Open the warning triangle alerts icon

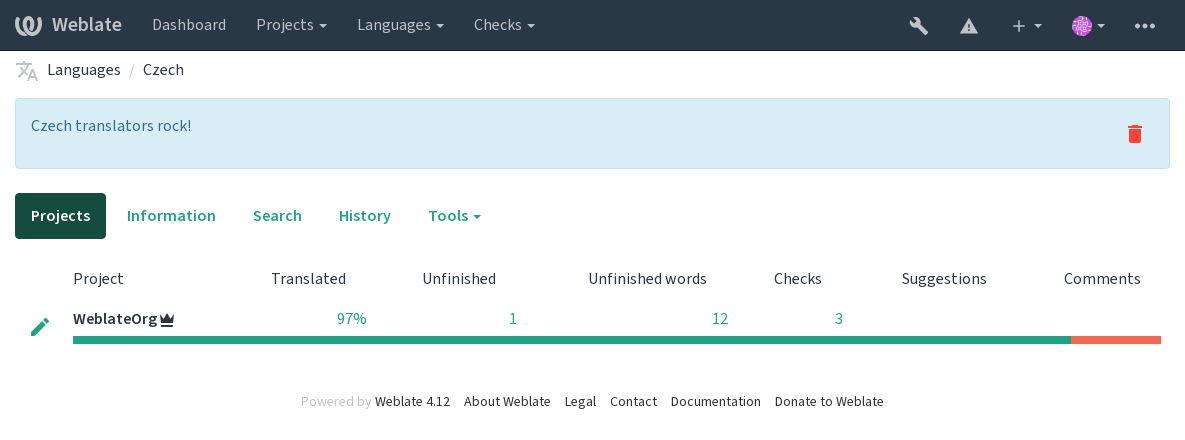point(969,26)
